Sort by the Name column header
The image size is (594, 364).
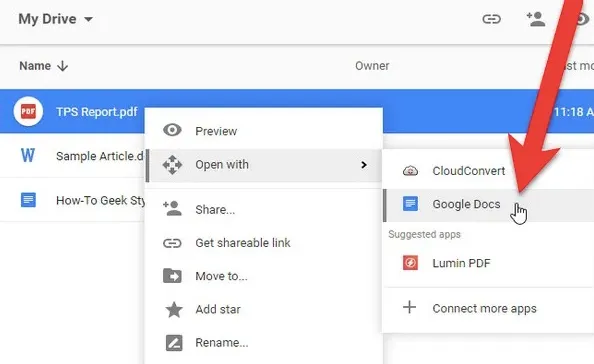point(35,66)
